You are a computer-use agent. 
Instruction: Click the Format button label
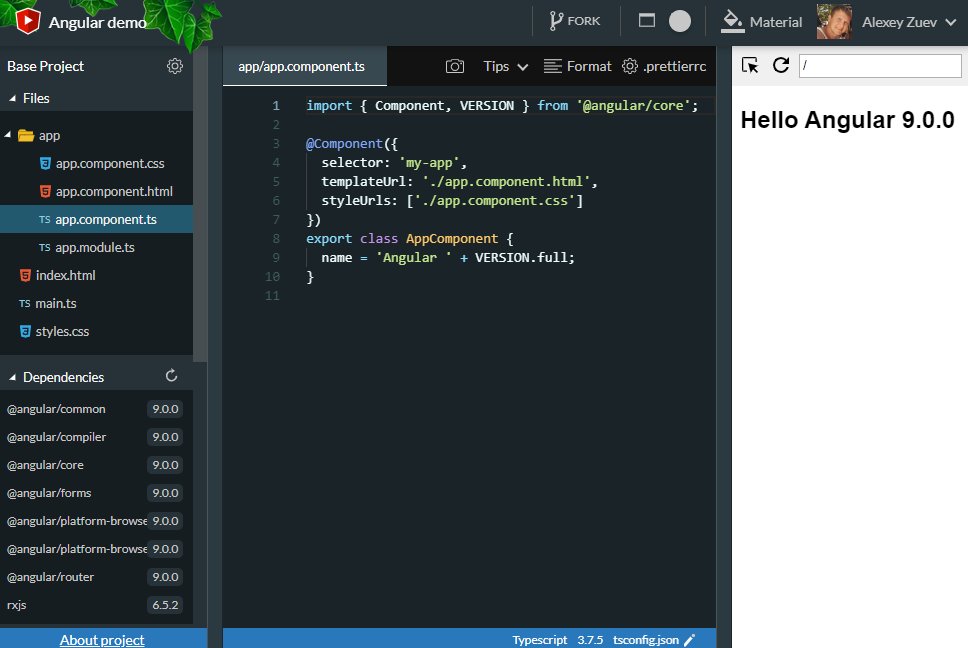coord(588,66)
